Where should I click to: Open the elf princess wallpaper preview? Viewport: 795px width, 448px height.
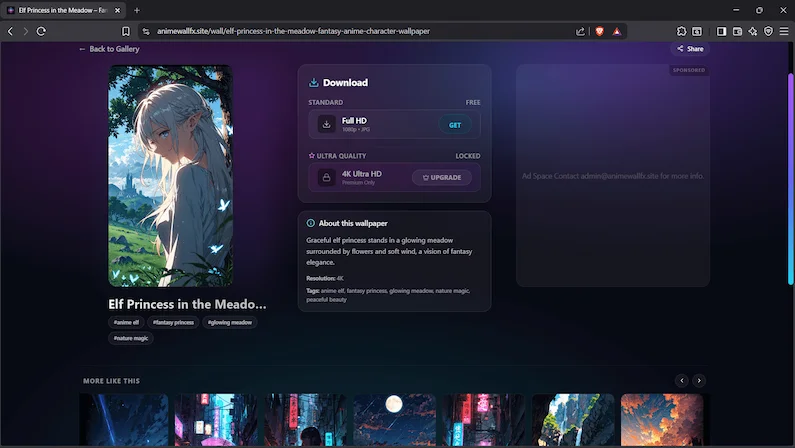pos(170,176)
